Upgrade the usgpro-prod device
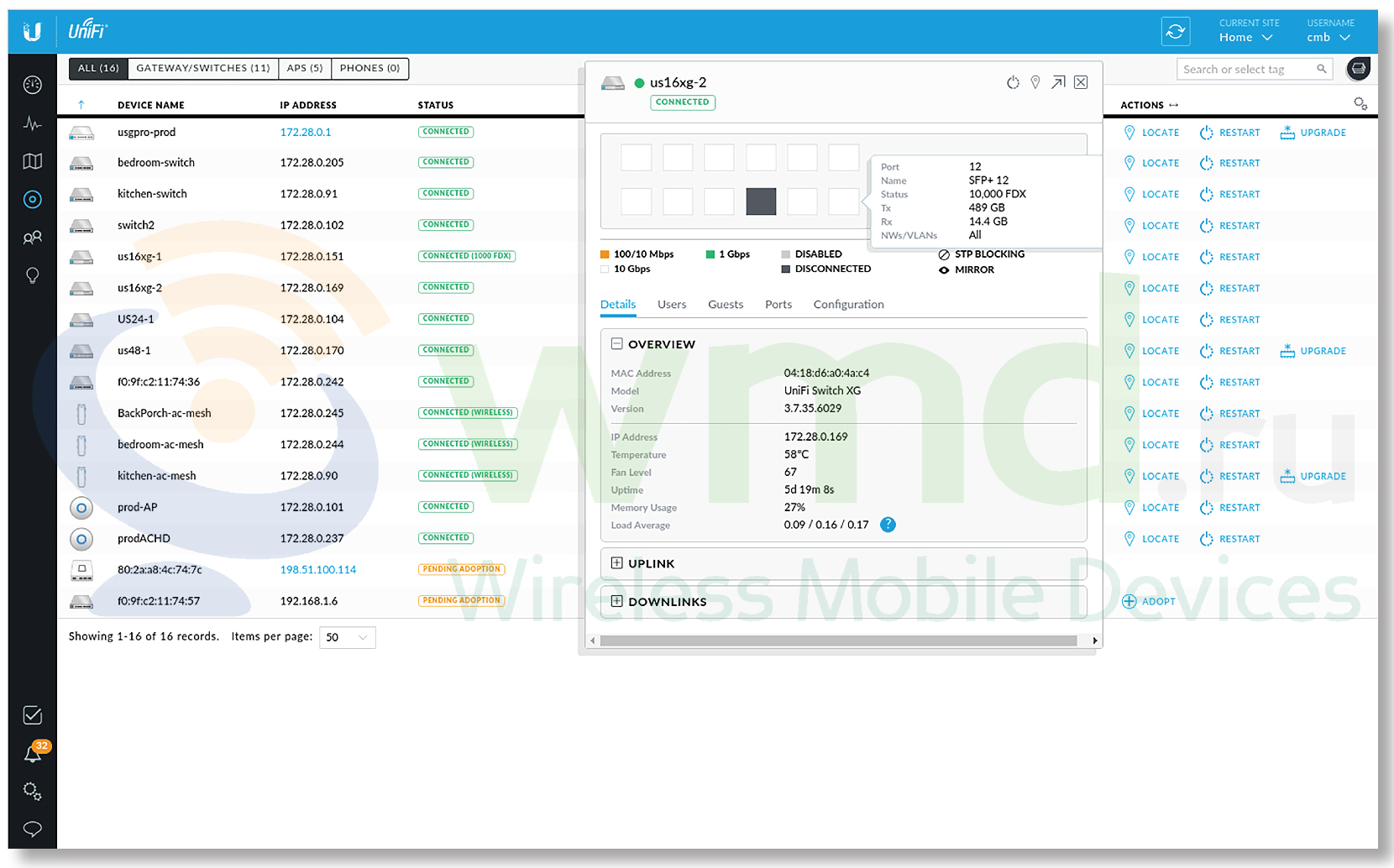 coord(1313,133)
